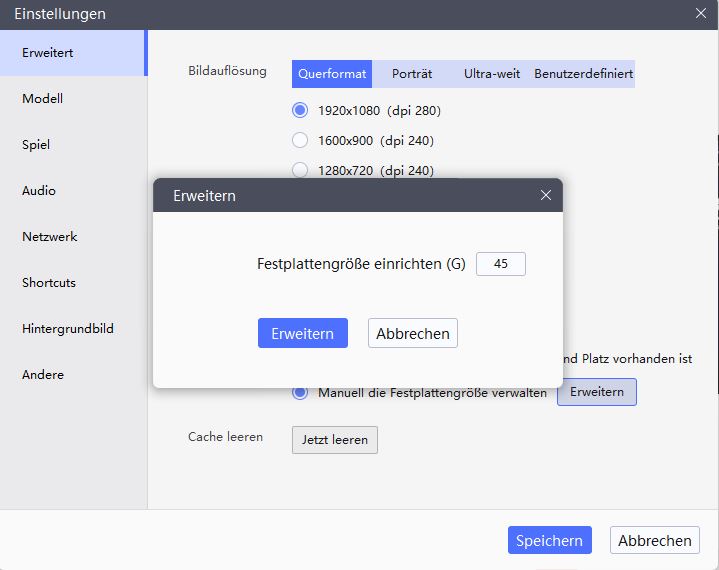Screen dimensions: 719x570
Task: Select the 1920x1080 resolution option
Action: (x=300, y=111)
